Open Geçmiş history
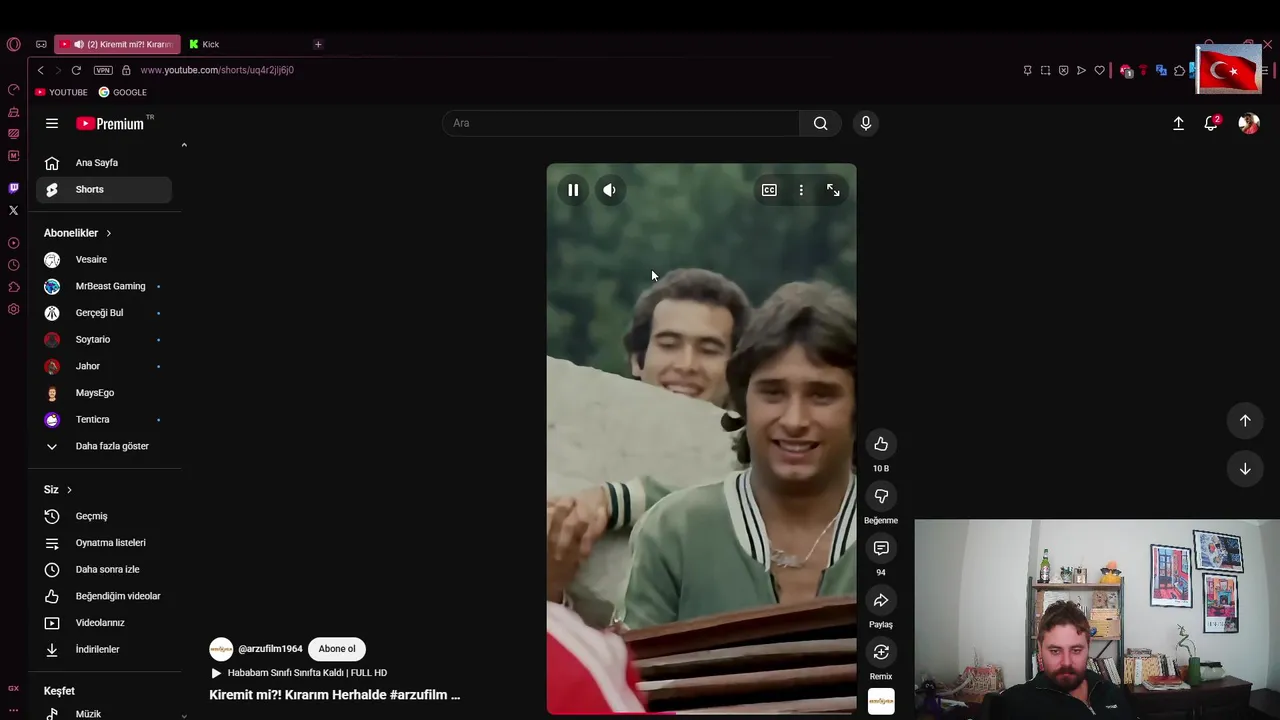The width and height of the screenshot is (1280, 720). click(x=104, y=516)
